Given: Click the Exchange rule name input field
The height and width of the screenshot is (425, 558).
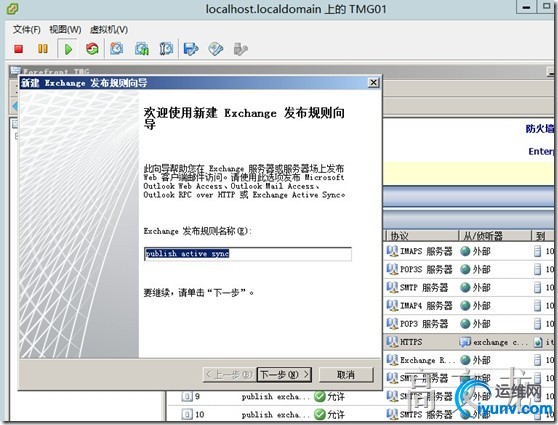Looking at the screenshot, I should point(248,254).
